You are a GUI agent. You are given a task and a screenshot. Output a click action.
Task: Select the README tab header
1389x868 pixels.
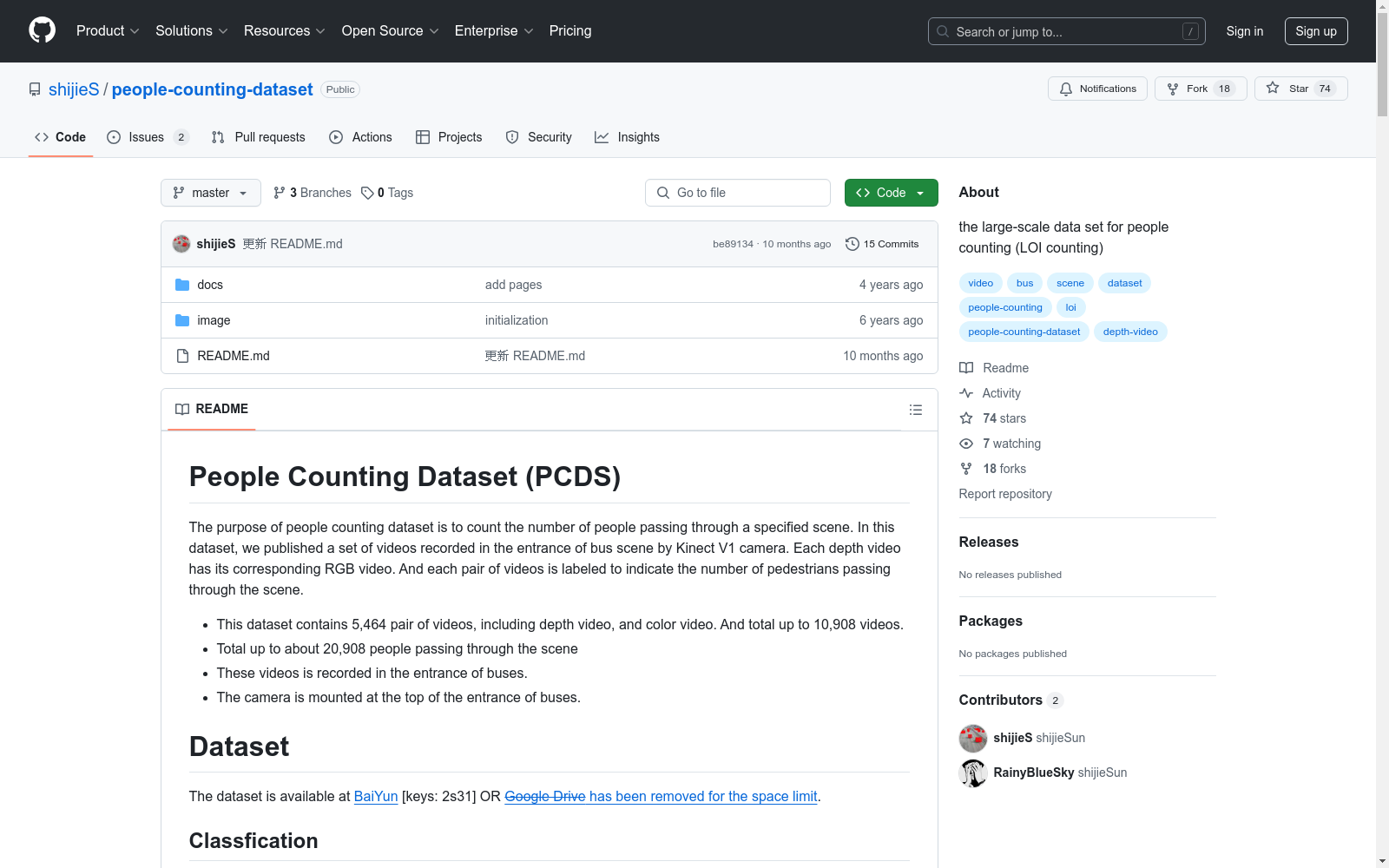point(212,409)
